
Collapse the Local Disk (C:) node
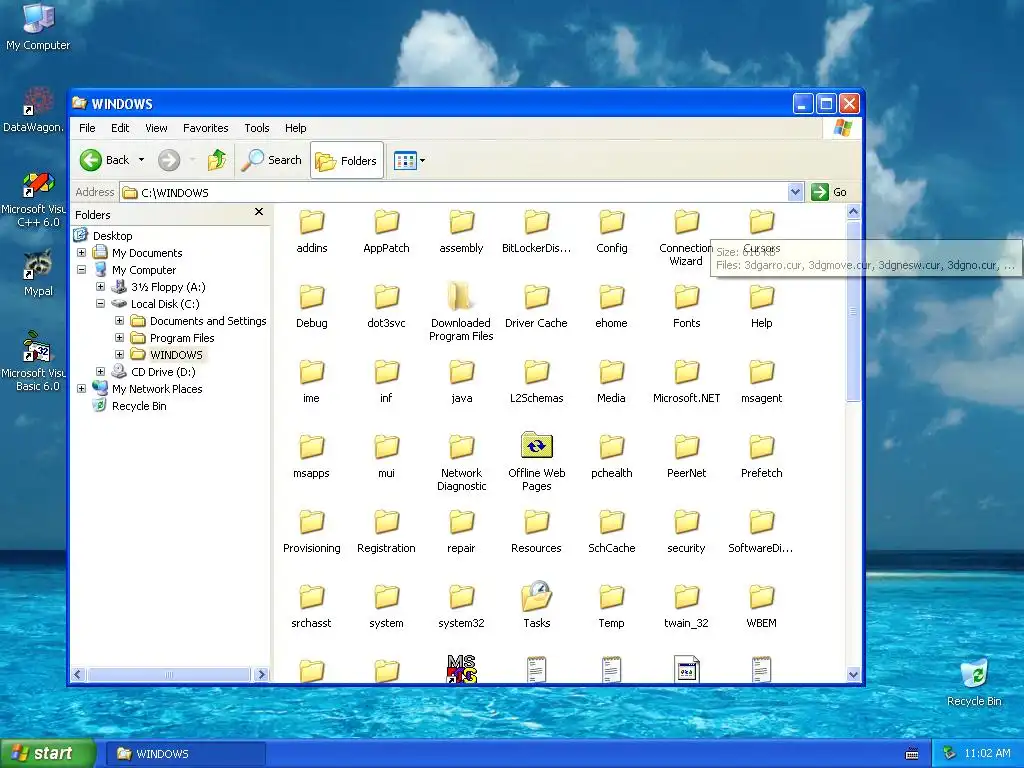coord(101,304)
